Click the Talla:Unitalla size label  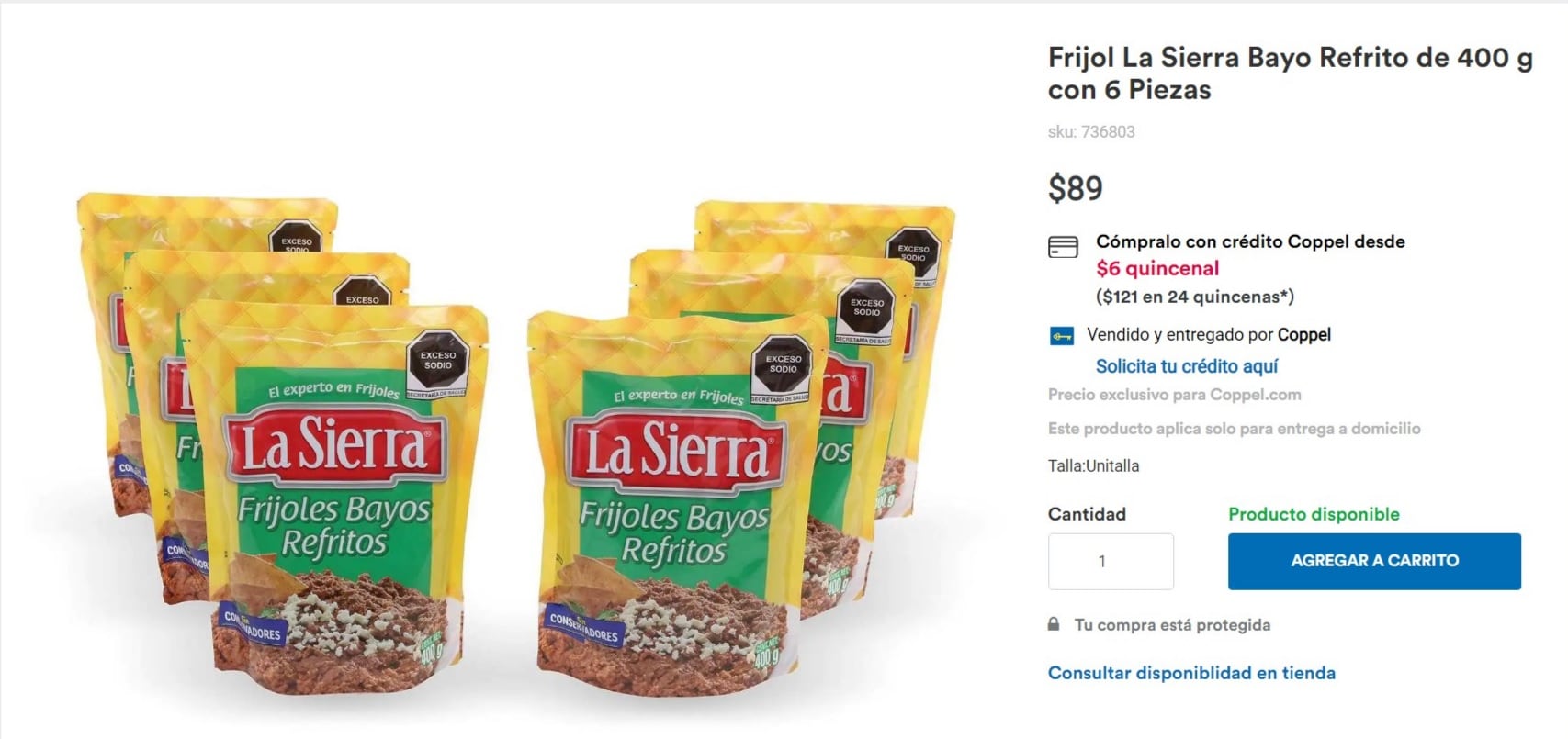coord(1093,466)
